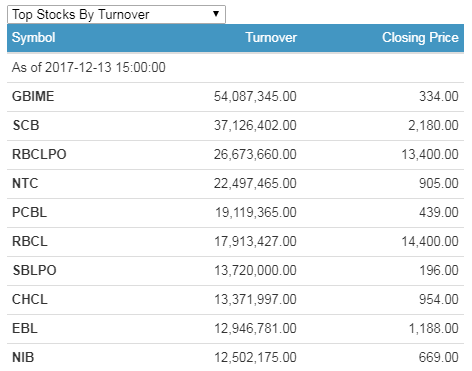
Task: Click GBIME turnover value 54,087,345.00
Action: [x=255, y=96]
